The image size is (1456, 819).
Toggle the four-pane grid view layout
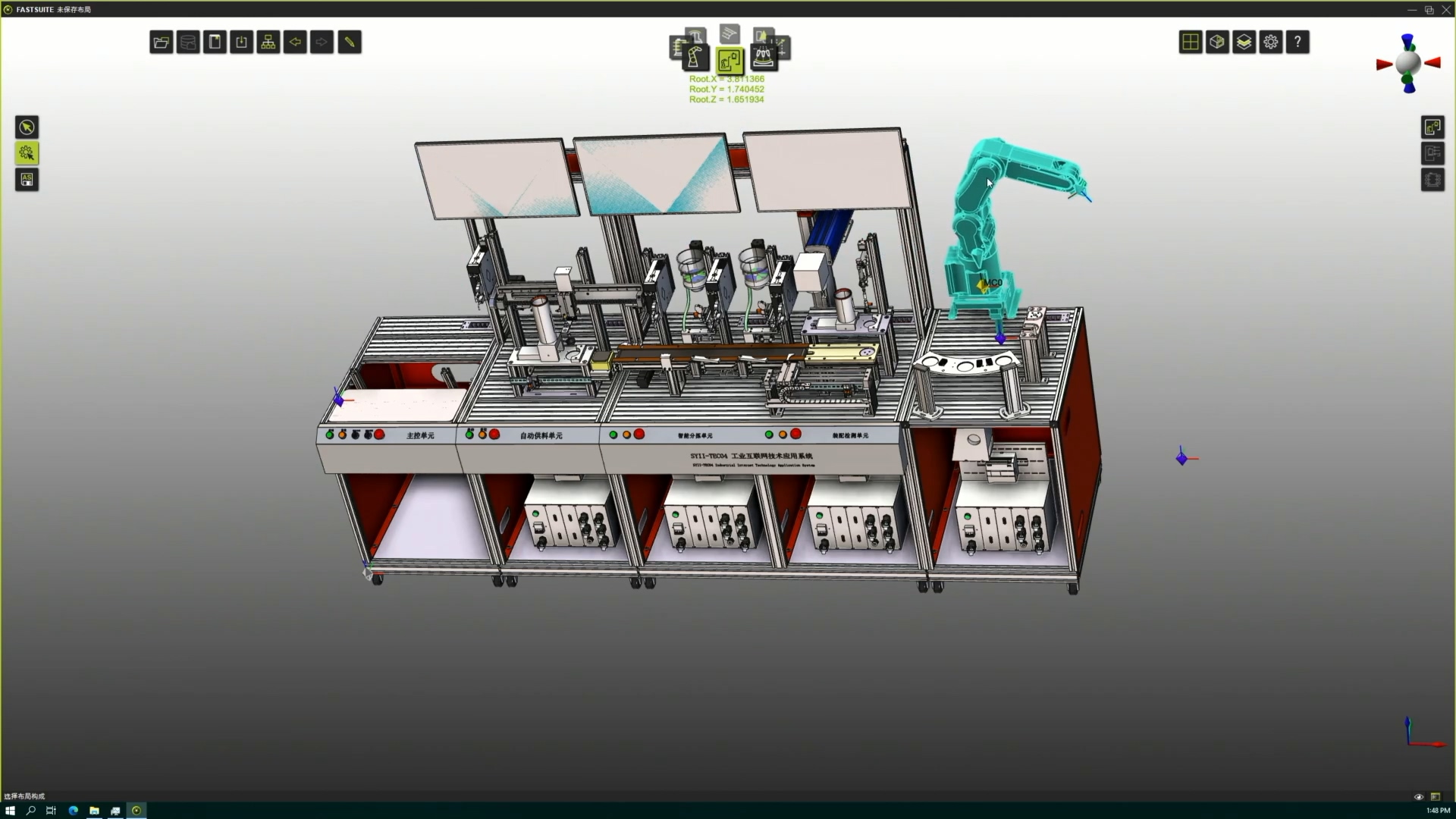pyautogui.click(x=1191, y=42)
